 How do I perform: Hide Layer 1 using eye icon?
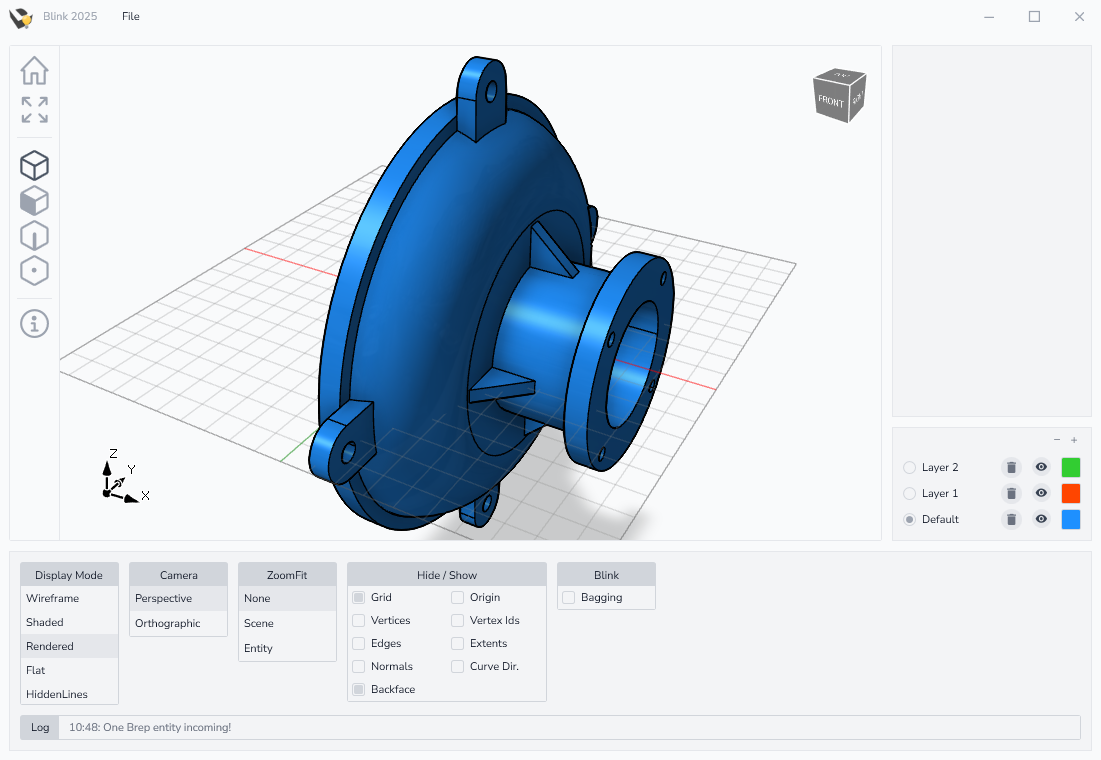coord(1041,493)
